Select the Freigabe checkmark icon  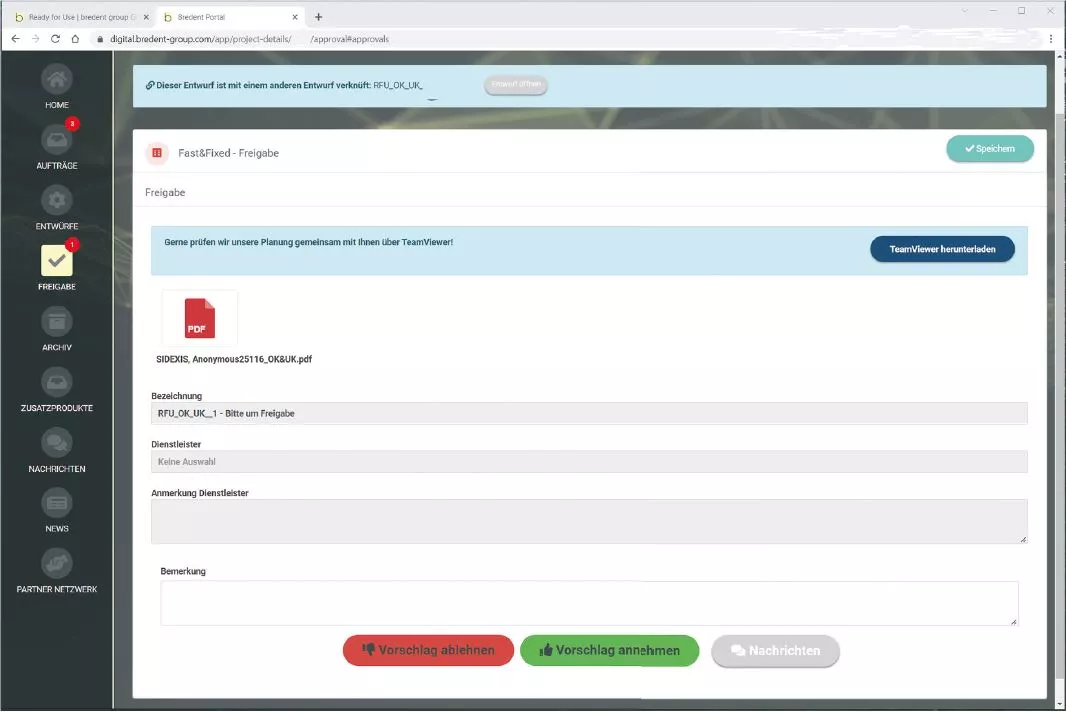point(57,260)
